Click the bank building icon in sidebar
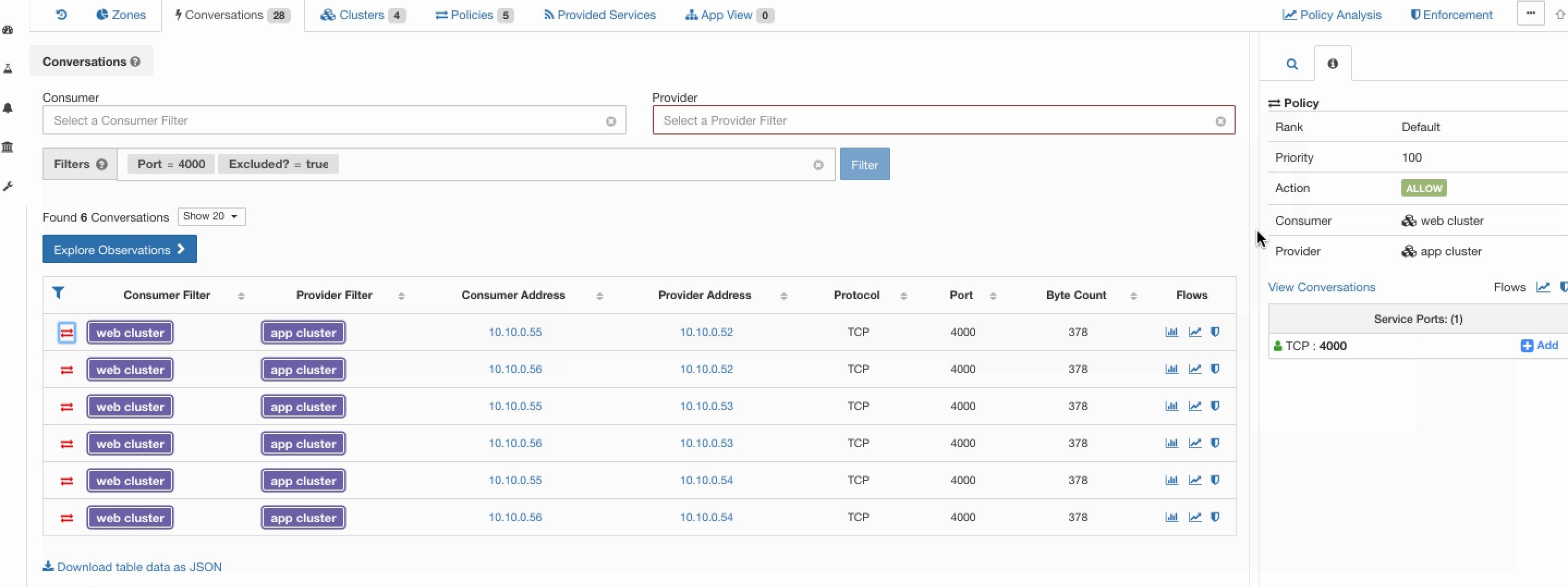Viewport: 1568px width, 587px height. coord(8,146)
